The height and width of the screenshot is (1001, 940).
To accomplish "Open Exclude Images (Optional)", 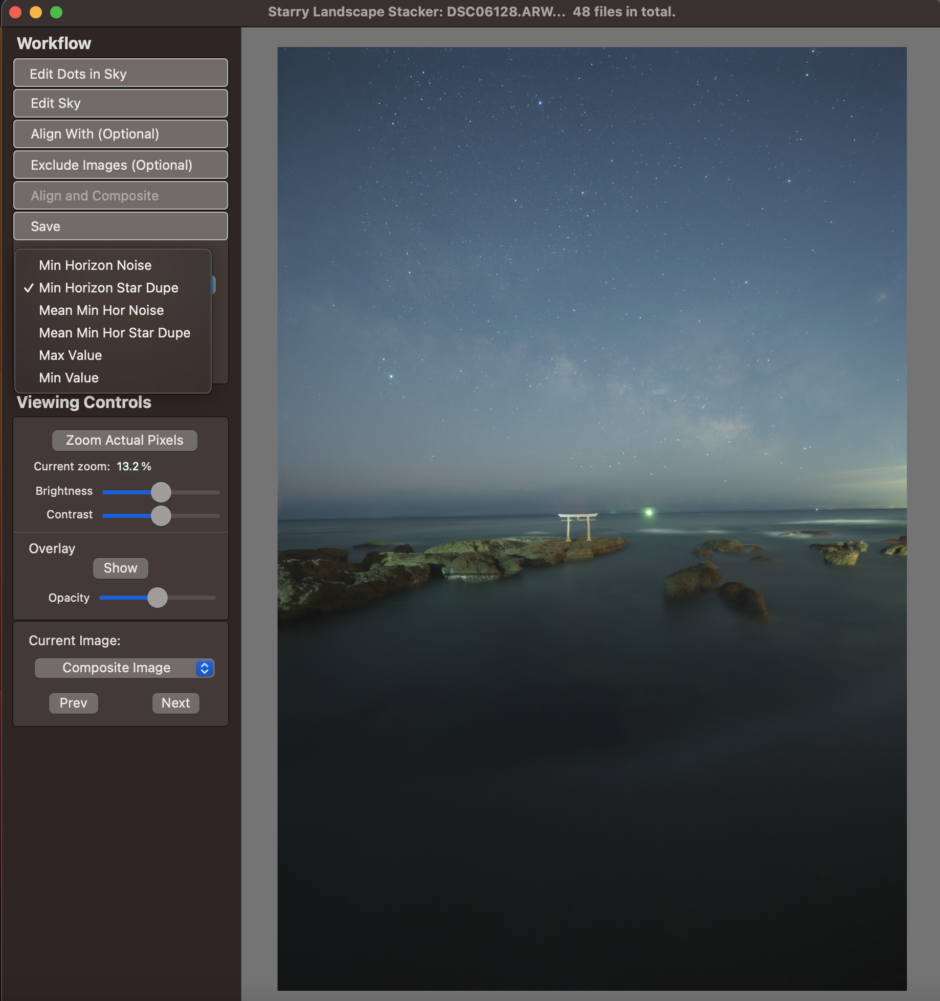I will coord(120,164).
